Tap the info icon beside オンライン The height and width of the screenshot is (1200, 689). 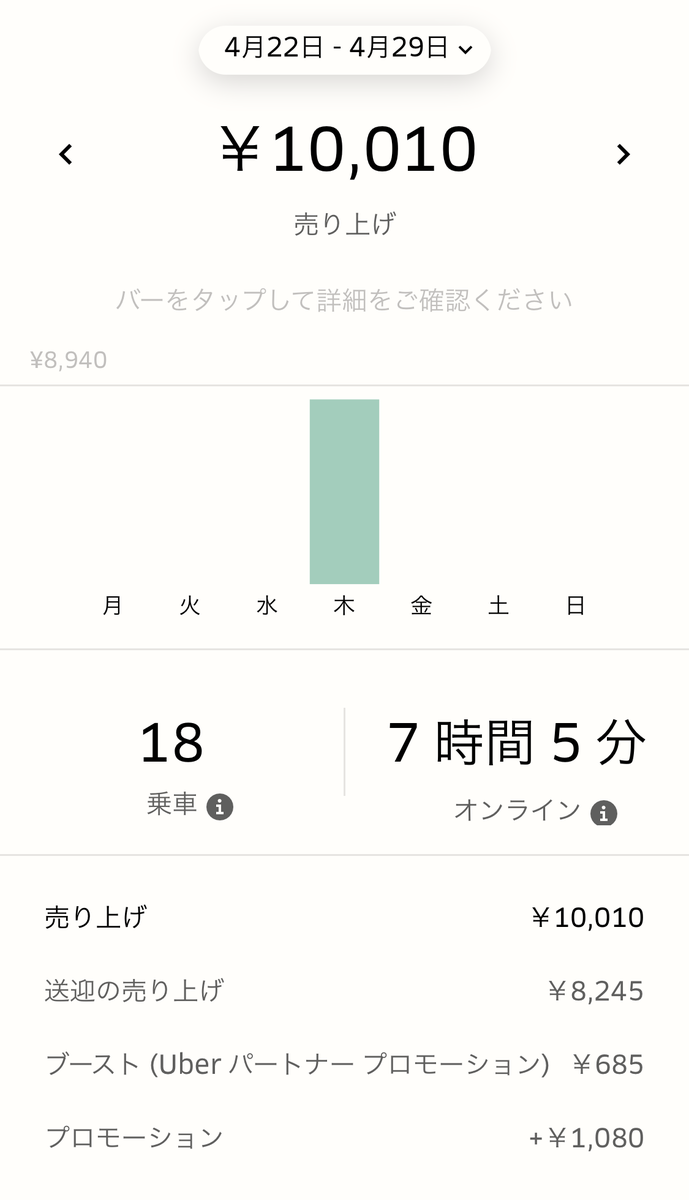point(603,812)
